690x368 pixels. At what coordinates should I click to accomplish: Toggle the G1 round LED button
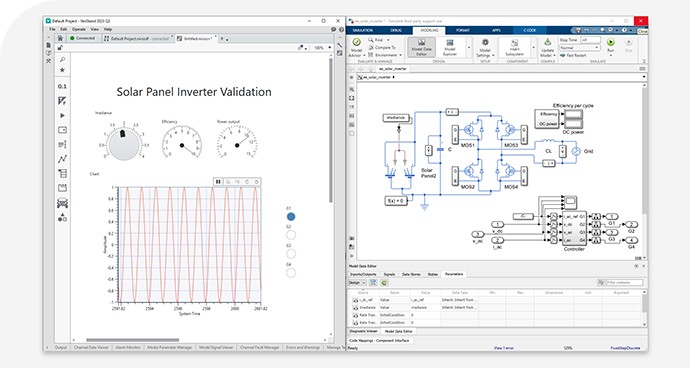click(x=291, y=217)
